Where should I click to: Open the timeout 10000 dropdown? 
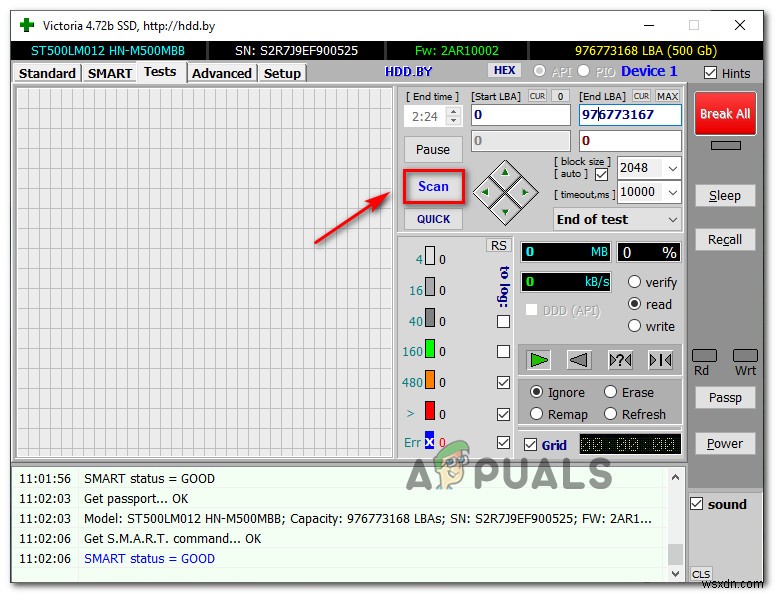point(673,192)
